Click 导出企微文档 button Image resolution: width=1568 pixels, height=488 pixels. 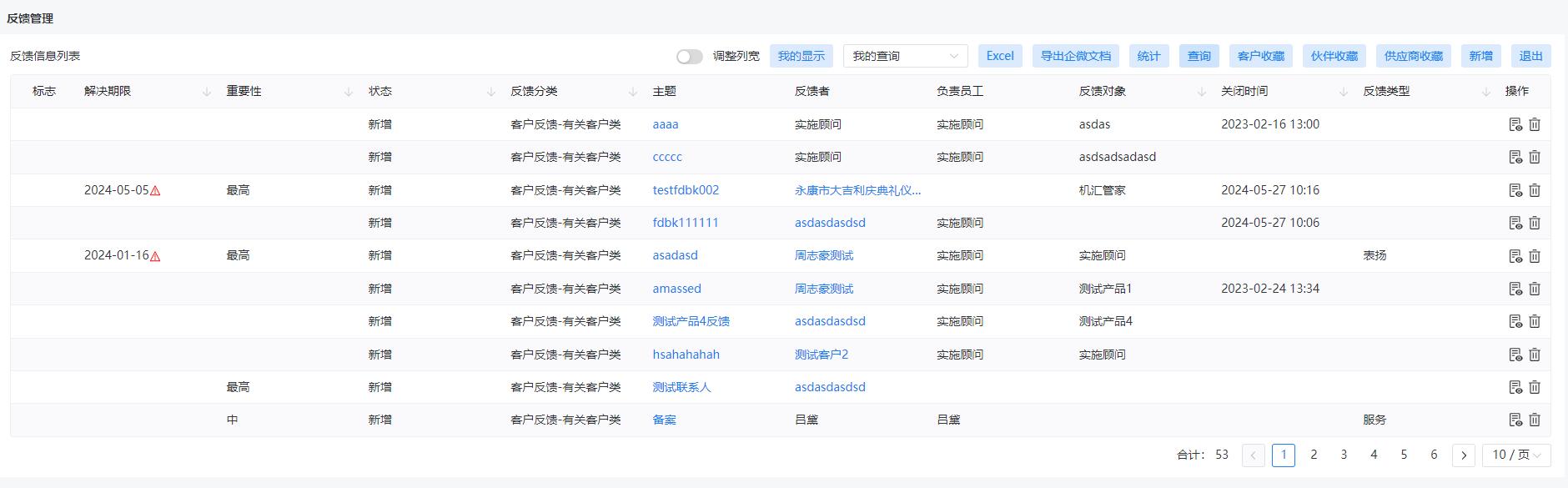click(x=1076, y=56)
